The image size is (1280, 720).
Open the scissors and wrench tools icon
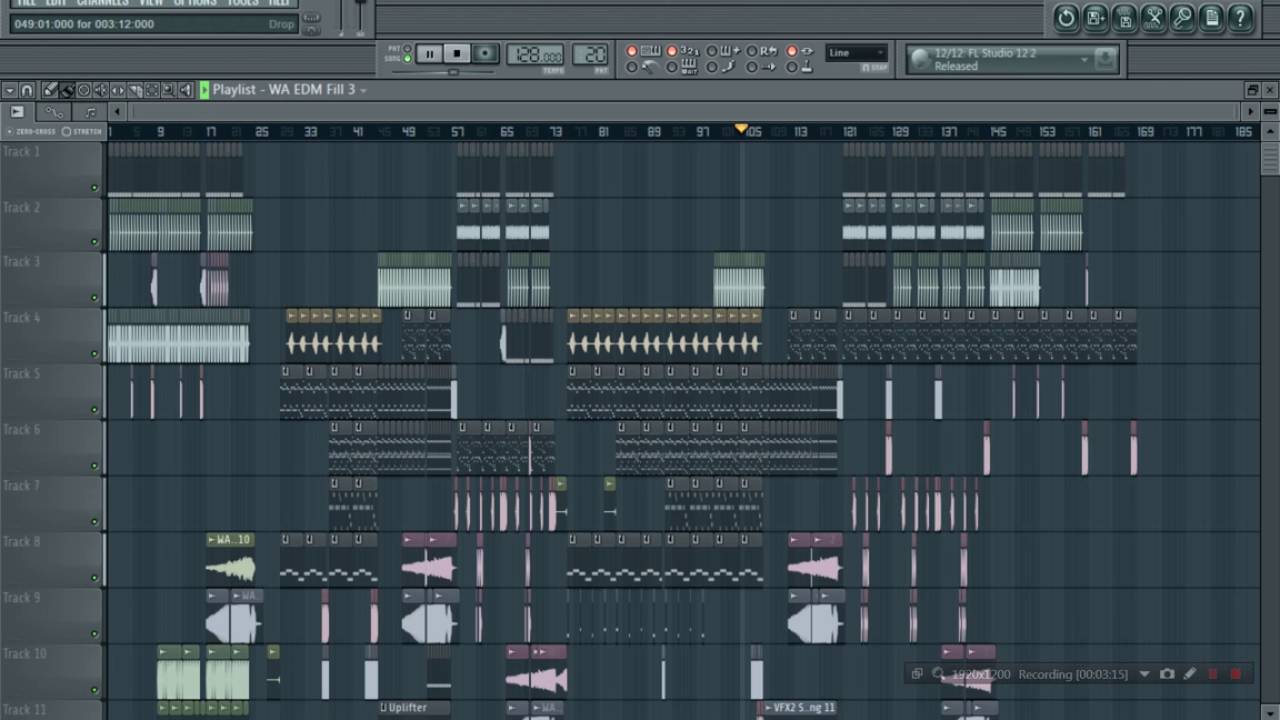click(1154, 16)
